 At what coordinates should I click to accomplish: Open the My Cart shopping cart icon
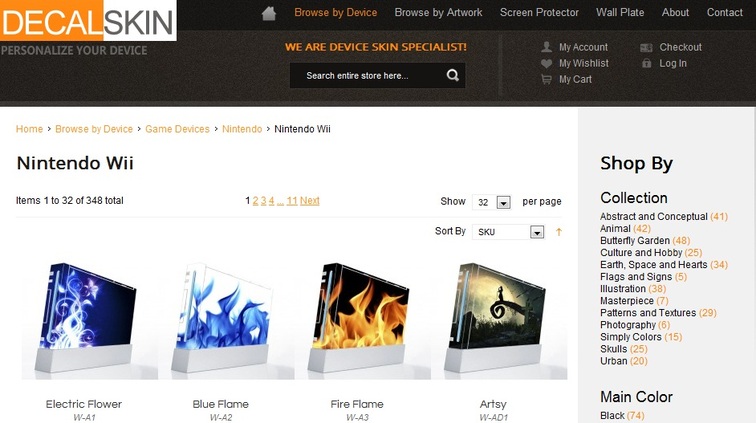546,79
